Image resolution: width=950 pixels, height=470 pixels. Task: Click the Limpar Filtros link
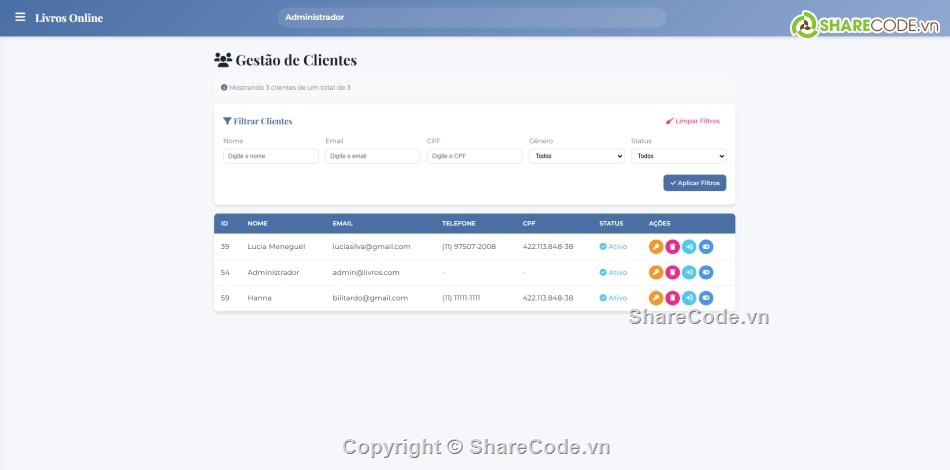(x=692, y=121)
